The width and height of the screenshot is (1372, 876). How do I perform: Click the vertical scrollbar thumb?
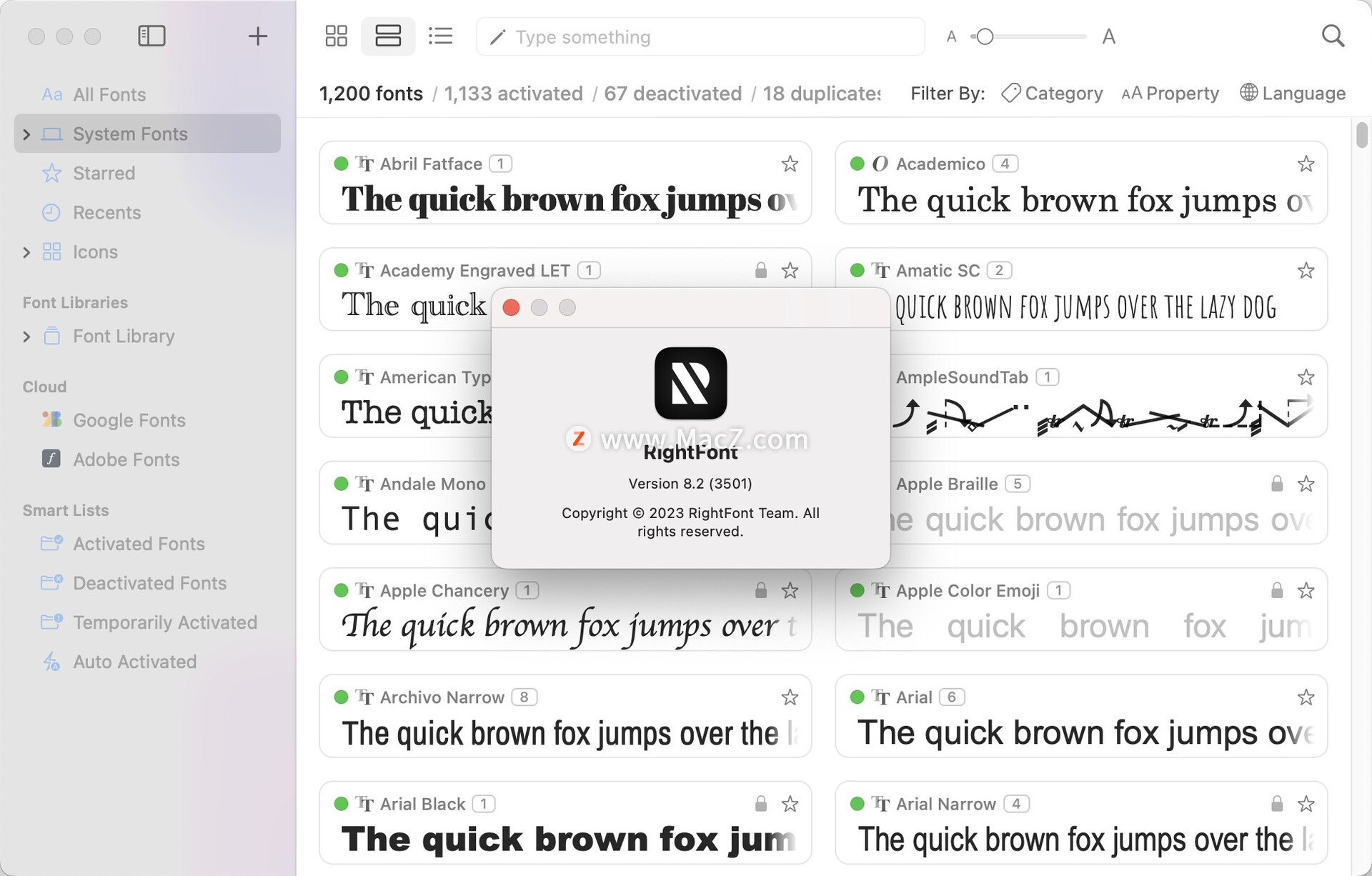[1361, 135]
